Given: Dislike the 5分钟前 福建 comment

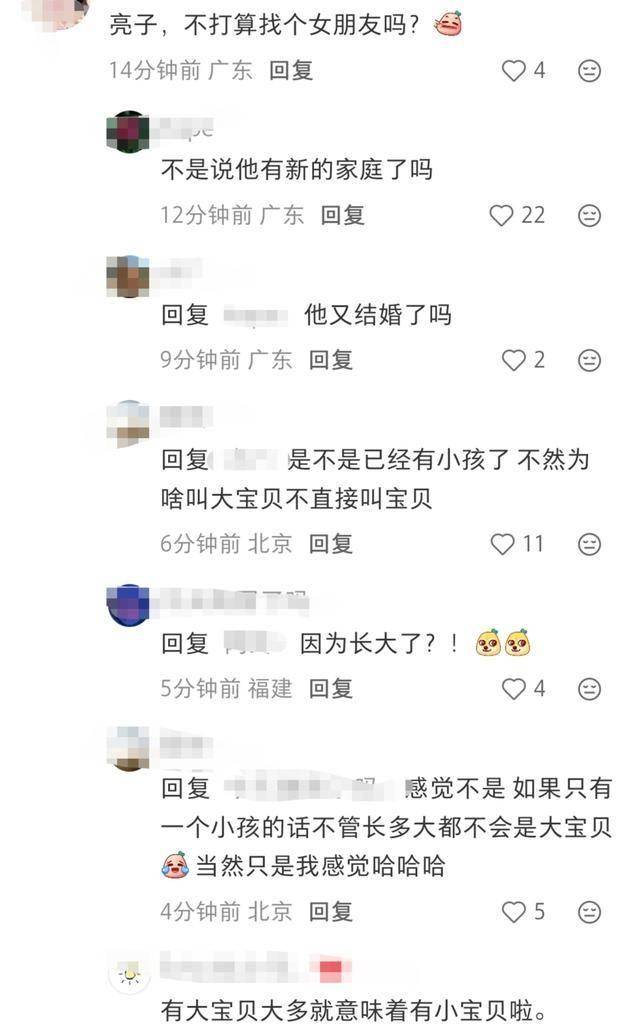Looking at the screenshot, I should (x=589, y=688).
